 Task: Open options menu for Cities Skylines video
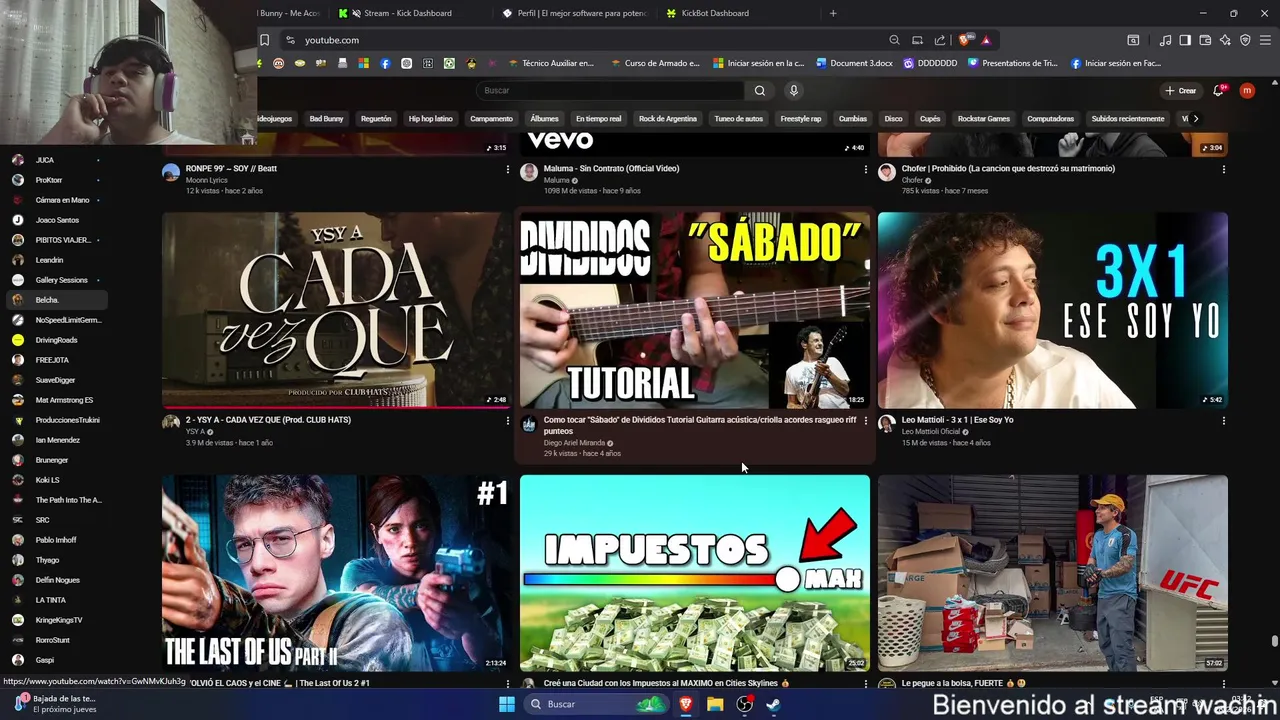(x=865, y=684)
